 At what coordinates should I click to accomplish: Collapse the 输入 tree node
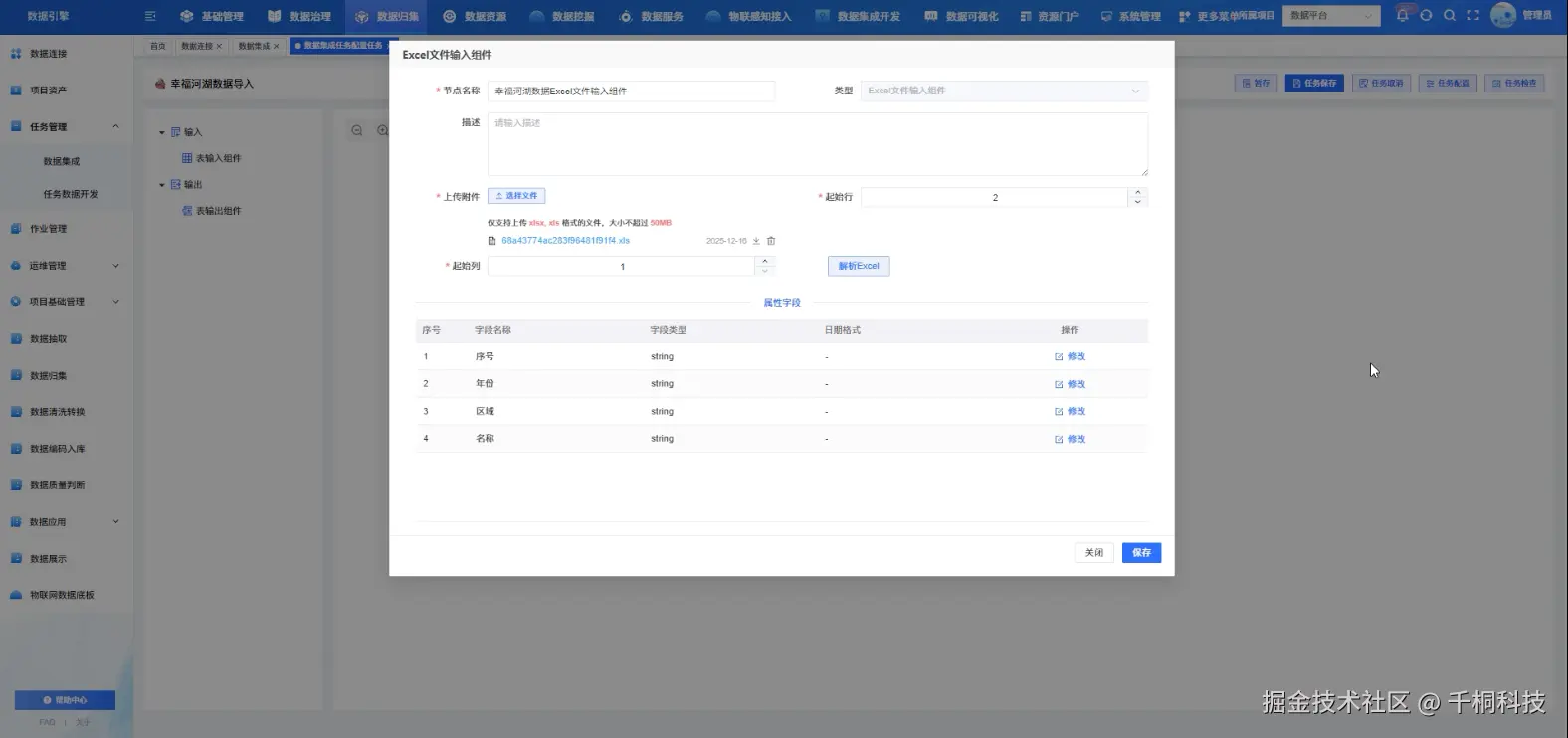click(x=162, y=132)
